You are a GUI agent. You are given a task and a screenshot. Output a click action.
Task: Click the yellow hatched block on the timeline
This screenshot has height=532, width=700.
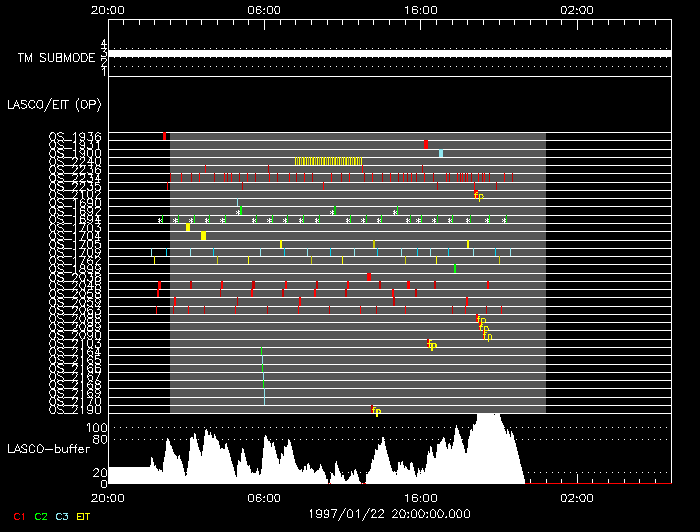[327, 161]
